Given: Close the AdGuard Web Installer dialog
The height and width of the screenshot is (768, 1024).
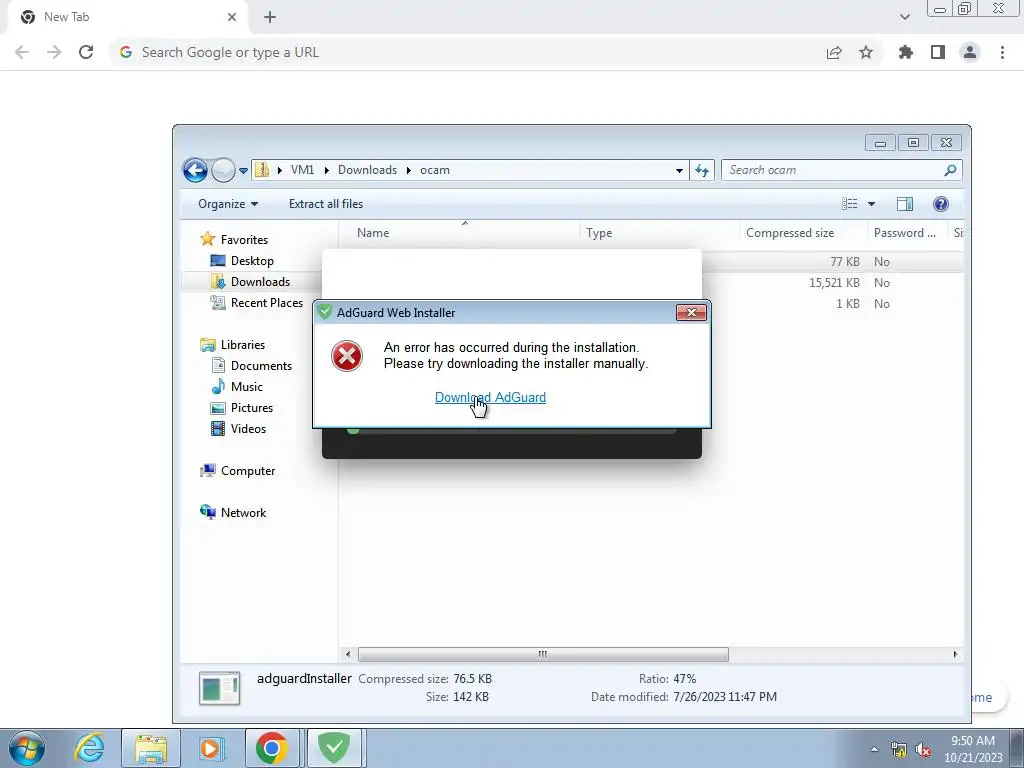Looking at the screenshot, I should [691, 313].
